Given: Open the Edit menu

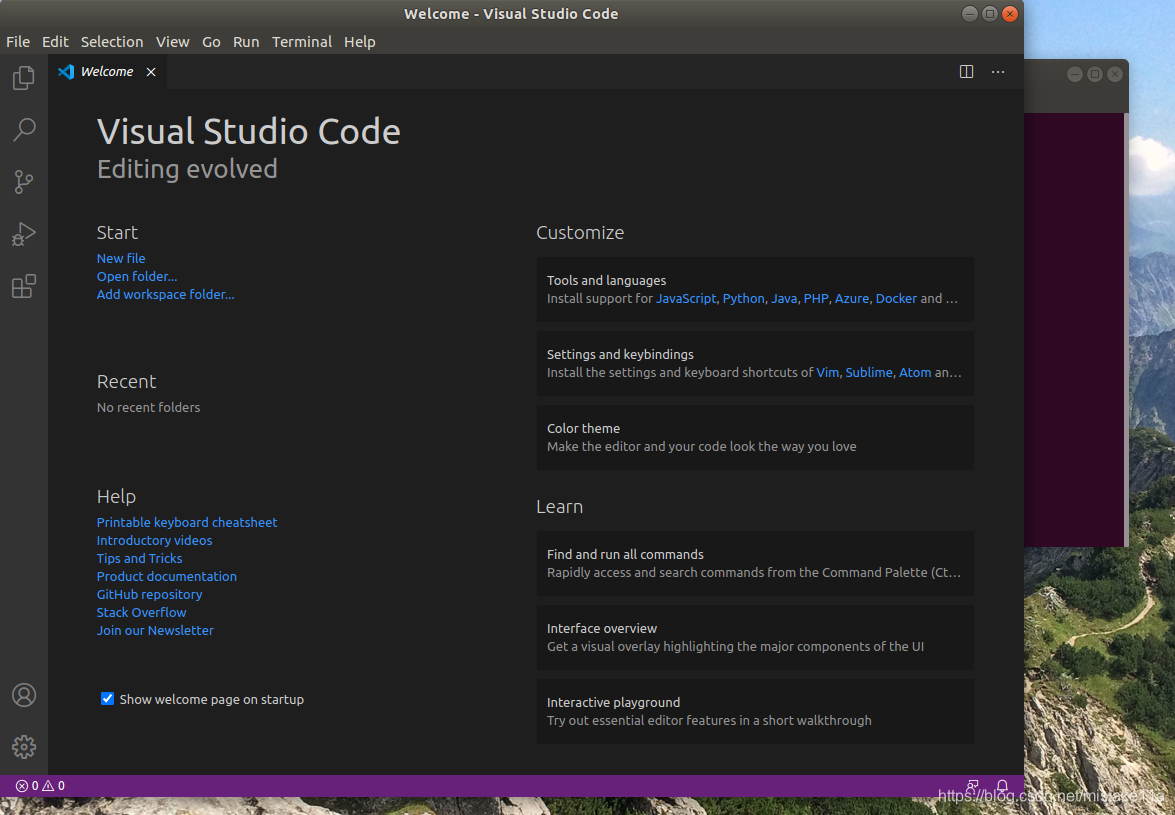Looking at the screenshot, I should click(x=55, y=42).
